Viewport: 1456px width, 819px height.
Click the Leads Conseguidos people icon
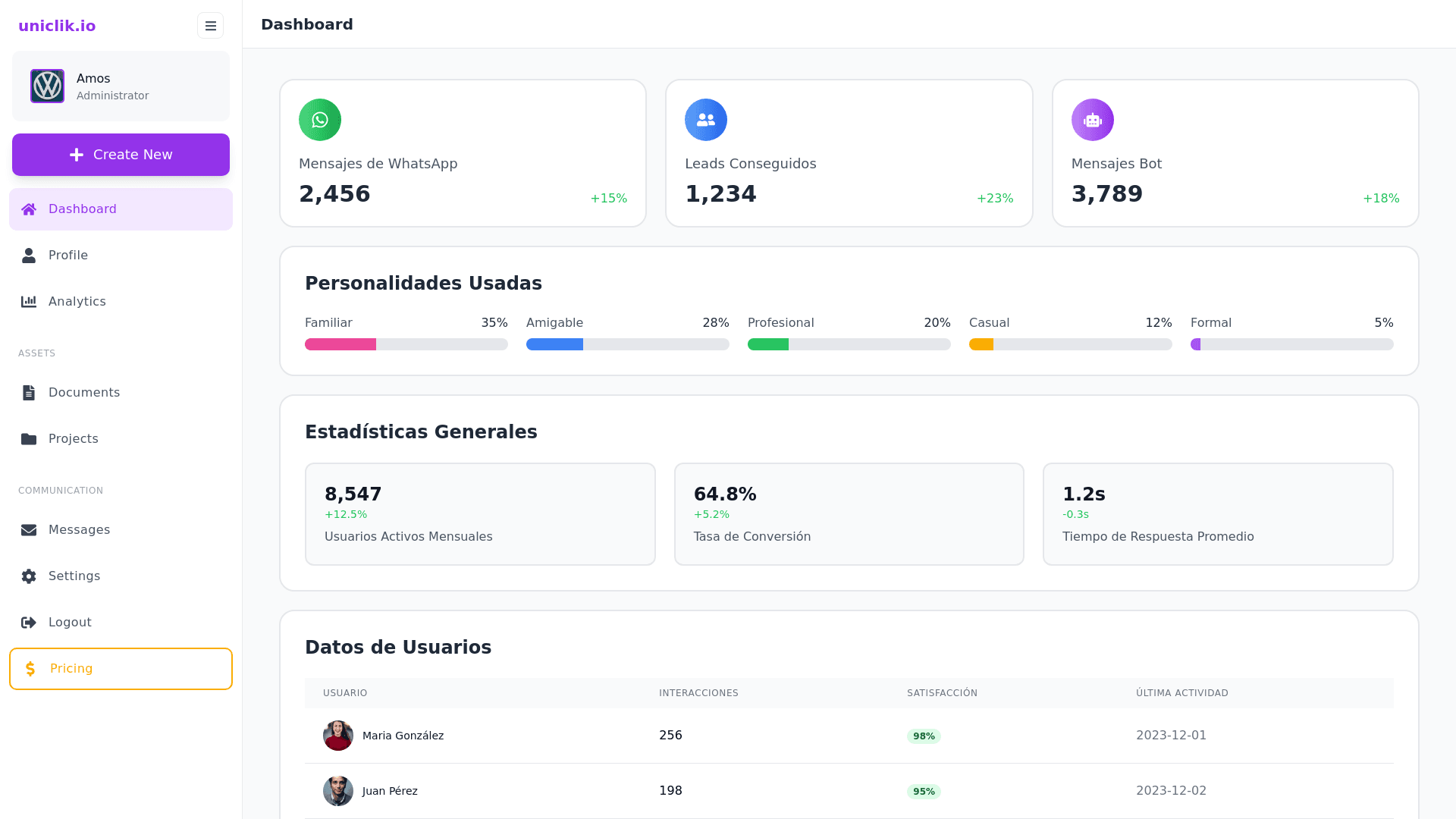coord(705,119)
